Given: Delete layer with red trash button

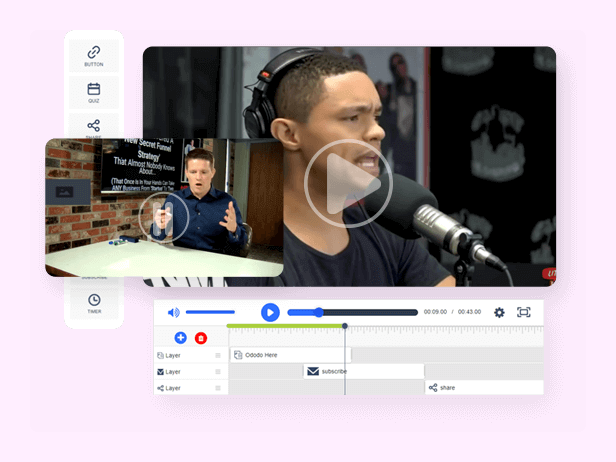Looking at the screenshot, I should (201, 338).
